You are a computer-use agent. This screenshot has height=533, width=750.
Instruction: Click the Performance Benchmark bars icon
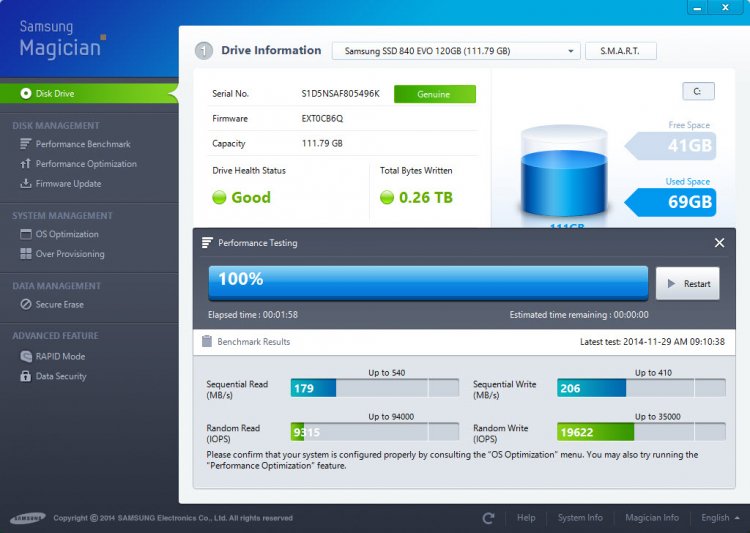pos(26,144)
